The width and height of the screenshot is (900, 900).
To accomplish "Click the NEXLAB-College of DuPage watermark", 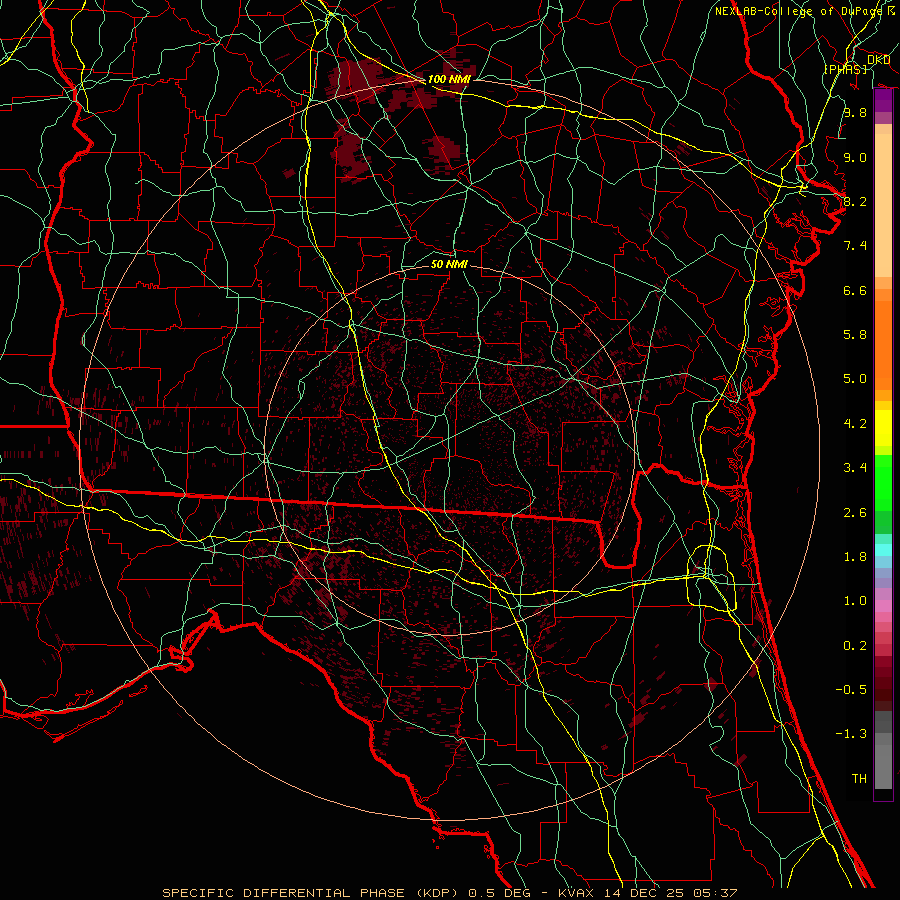I will click(804, 11).
